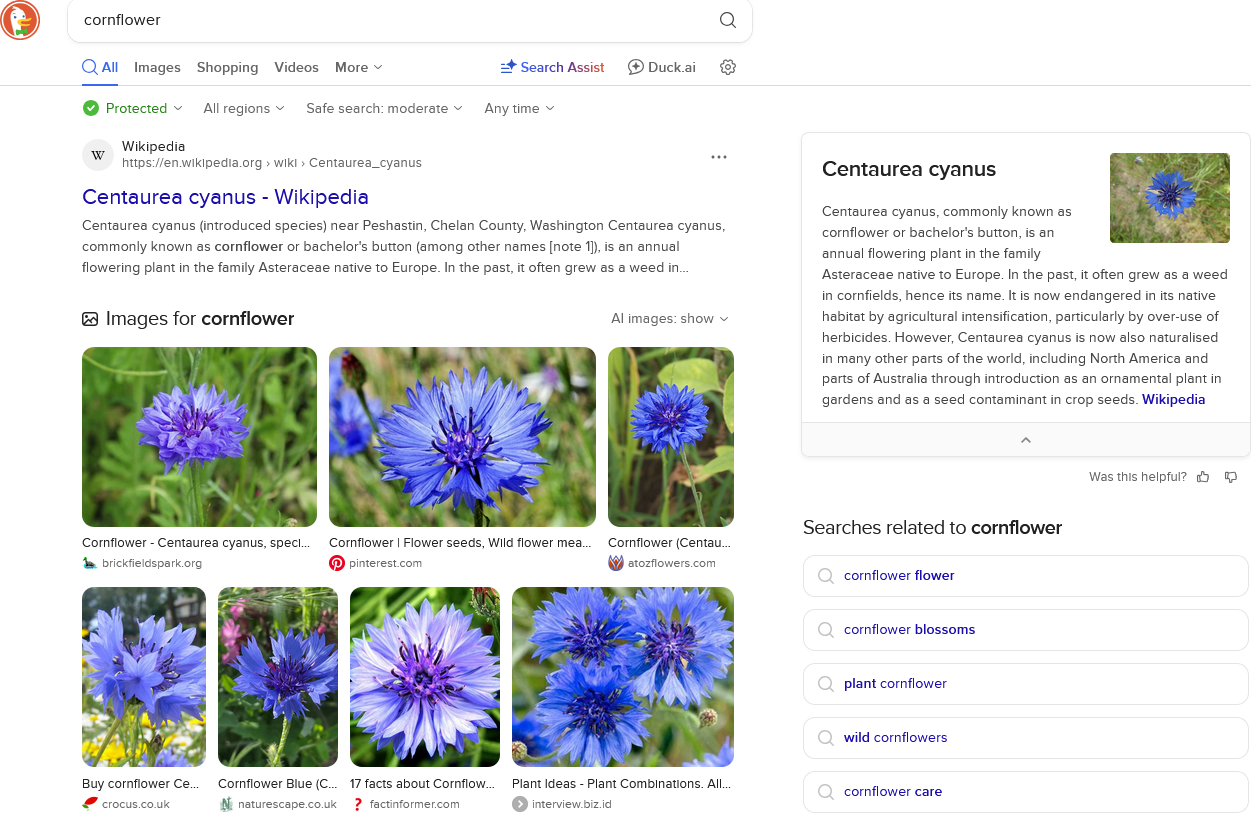The width and height of the screenshot is (1251, 815).
Task: Select the All search tab
Action: 100,67
